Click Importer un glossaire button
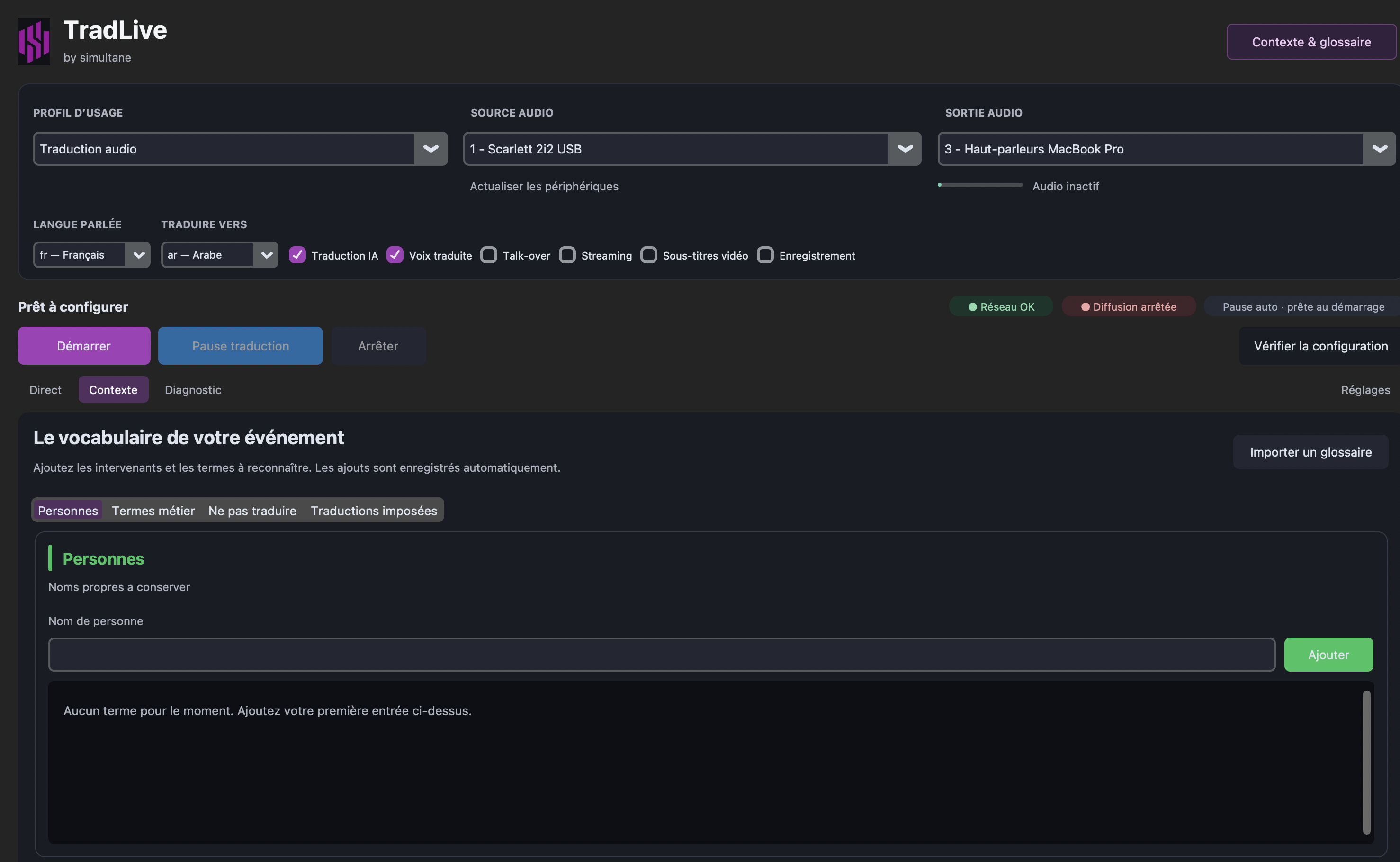1400x862 pixels. pyautogui.click(x=1310, y=452)
